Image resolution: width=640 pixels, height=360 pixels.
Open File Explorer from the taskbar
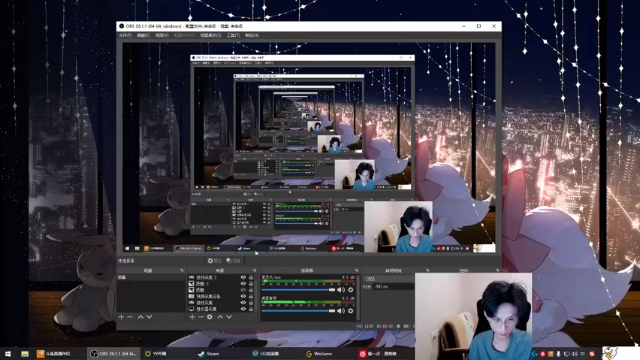[x=25, y=354]
